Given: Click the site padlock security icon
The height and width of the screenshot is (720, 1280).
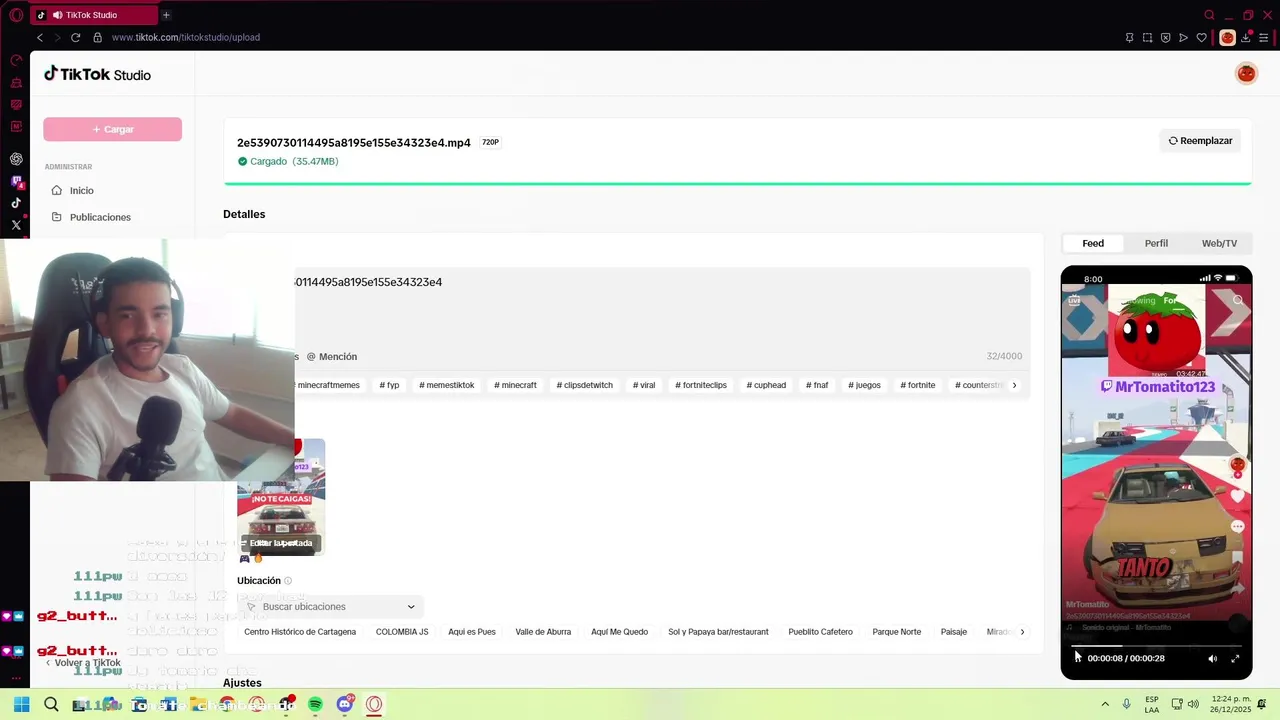Looking at the screenshot, I should [97, 37].
